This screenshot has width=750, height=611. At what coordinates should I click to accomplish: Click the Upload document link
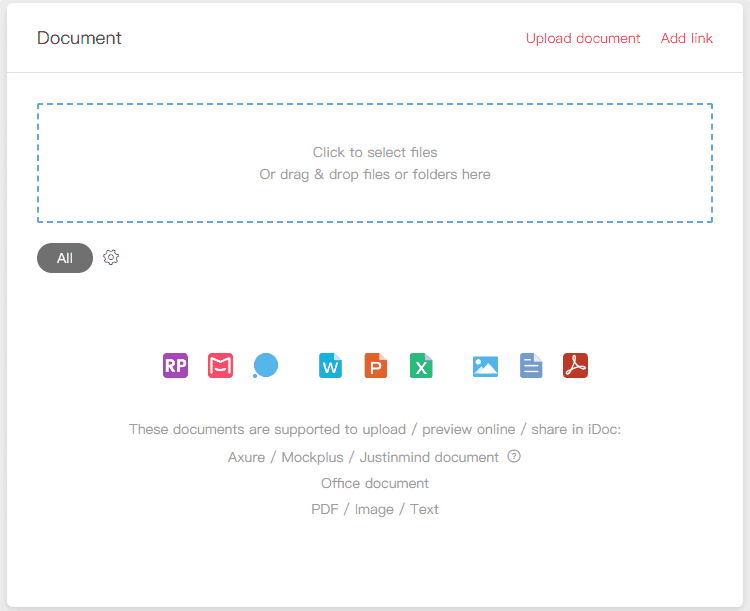(583, 38)
